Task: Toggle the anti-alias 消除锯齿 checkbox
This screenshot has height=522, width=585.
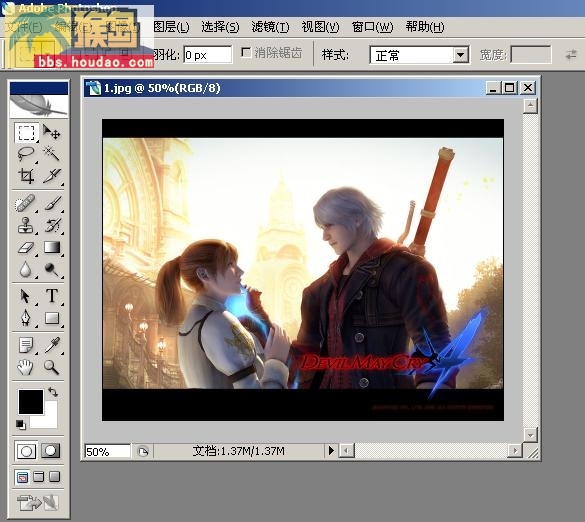Action: click(x=245, y=52)
